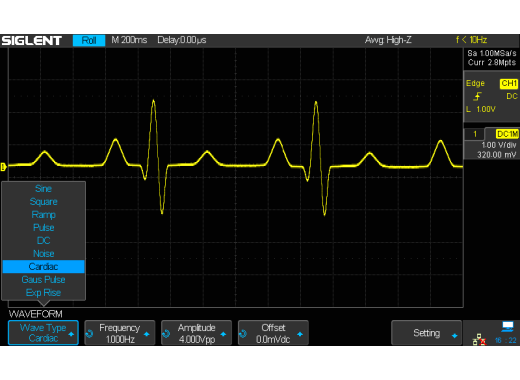Click the f < 10Hz frequency counter
520x380 pixels.
click(471, 40)
